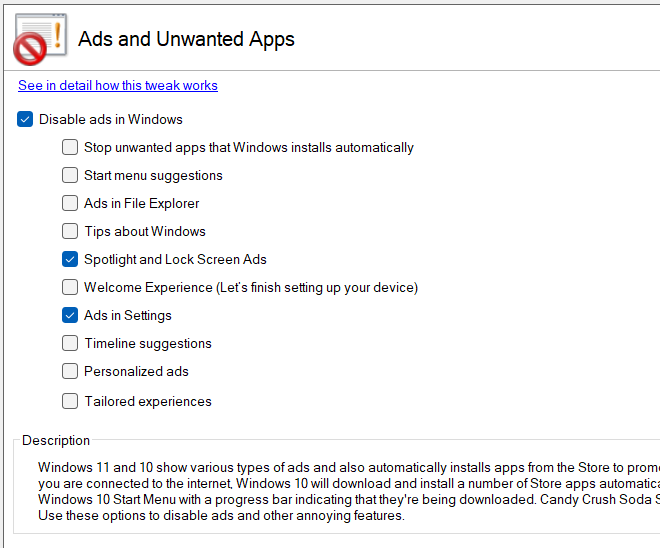Enable the Tips about Windows checkbox
The image size is (660, 548).
click(x=70, y=232)
